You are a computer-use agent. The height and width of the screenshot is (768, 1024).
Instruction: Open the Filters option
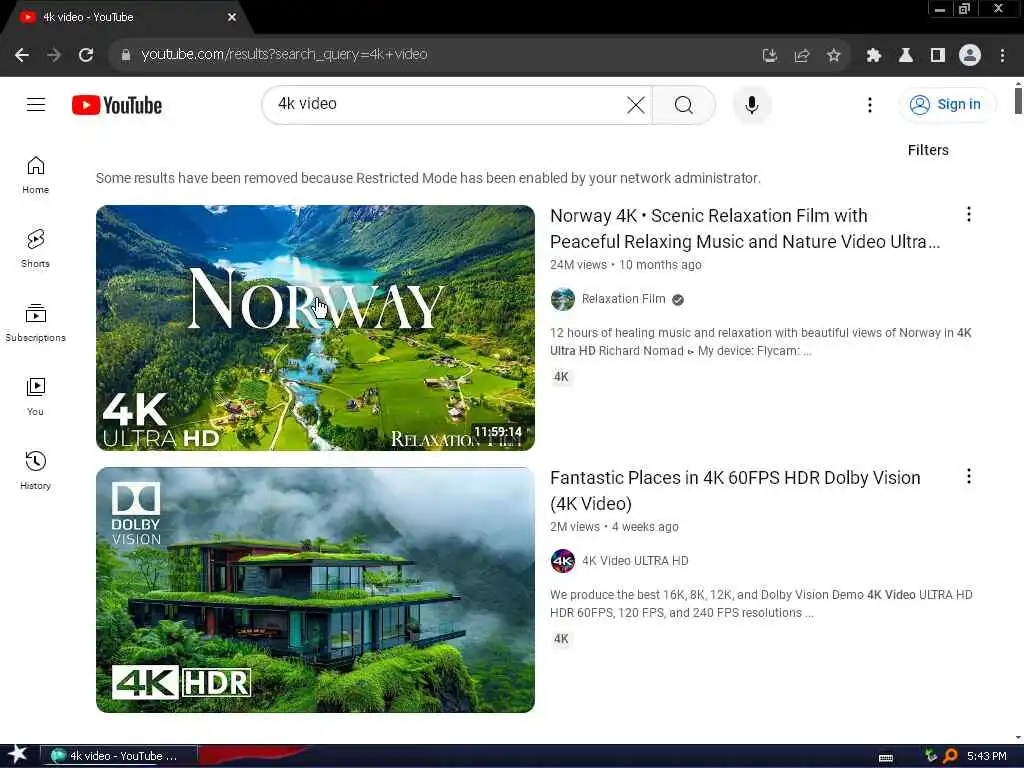pyautogui.click(x=928, y=150)
